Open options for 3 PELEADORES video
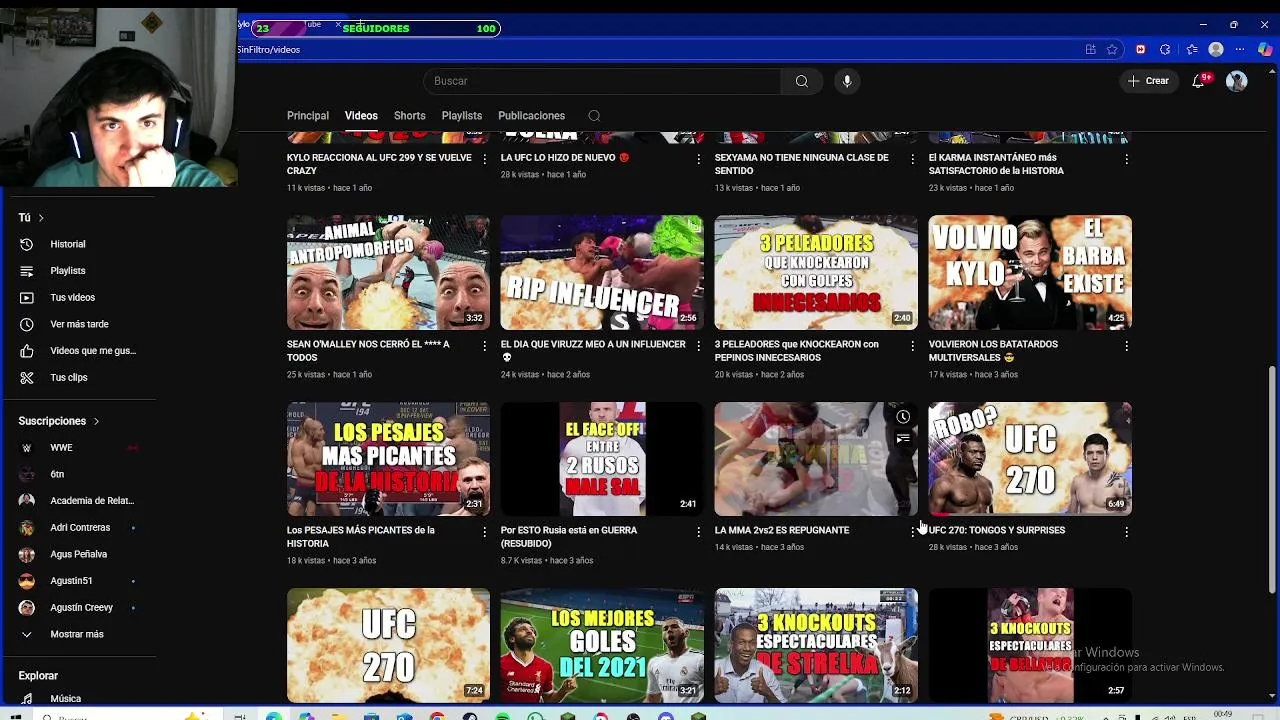This screenshot has width=1280, height=720. coord(912,346)
